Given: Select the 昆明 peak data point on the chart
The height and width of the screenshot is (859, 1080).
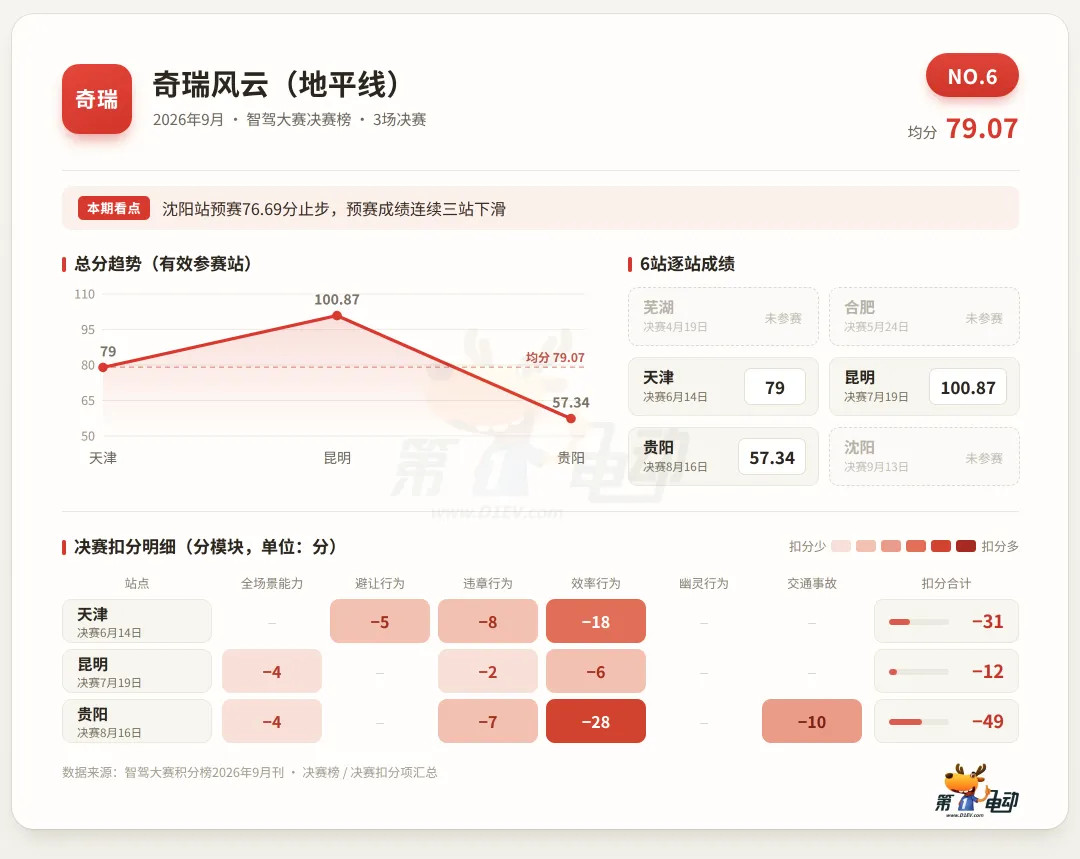Looking at the screenshot, I should (337, 315).
